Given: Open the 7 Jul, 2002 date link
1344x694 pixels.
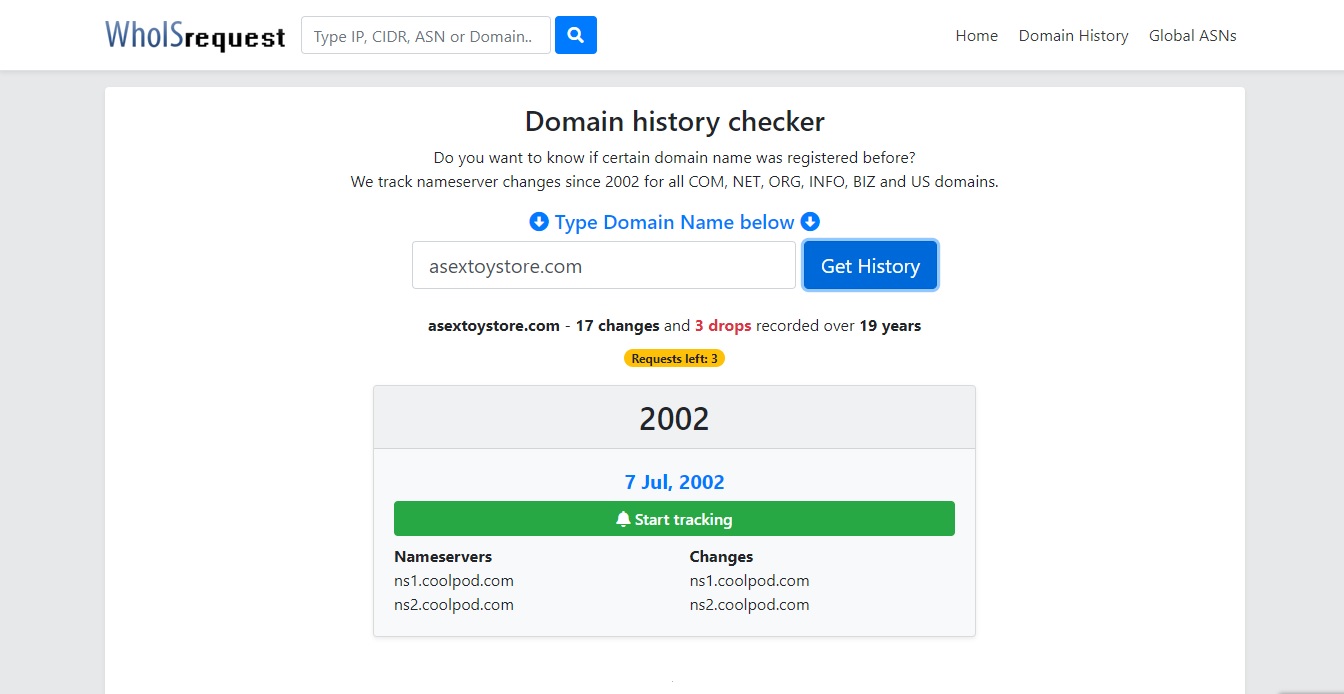Looking at the screenshot, I should click(x=674, y=482).
